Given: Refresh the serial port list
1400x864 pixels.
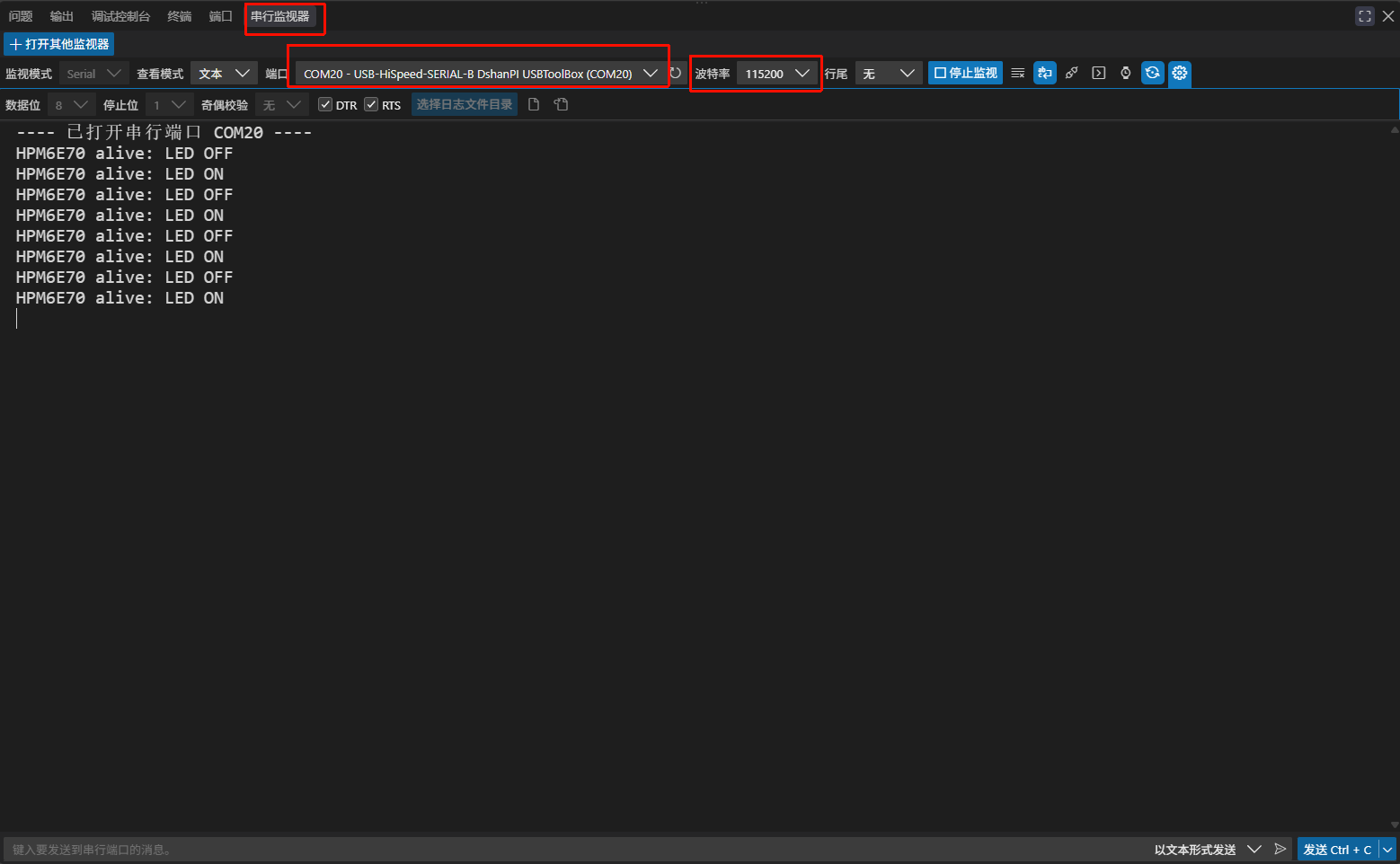Looking at the screenshot, I should click(x=676, y=74).
